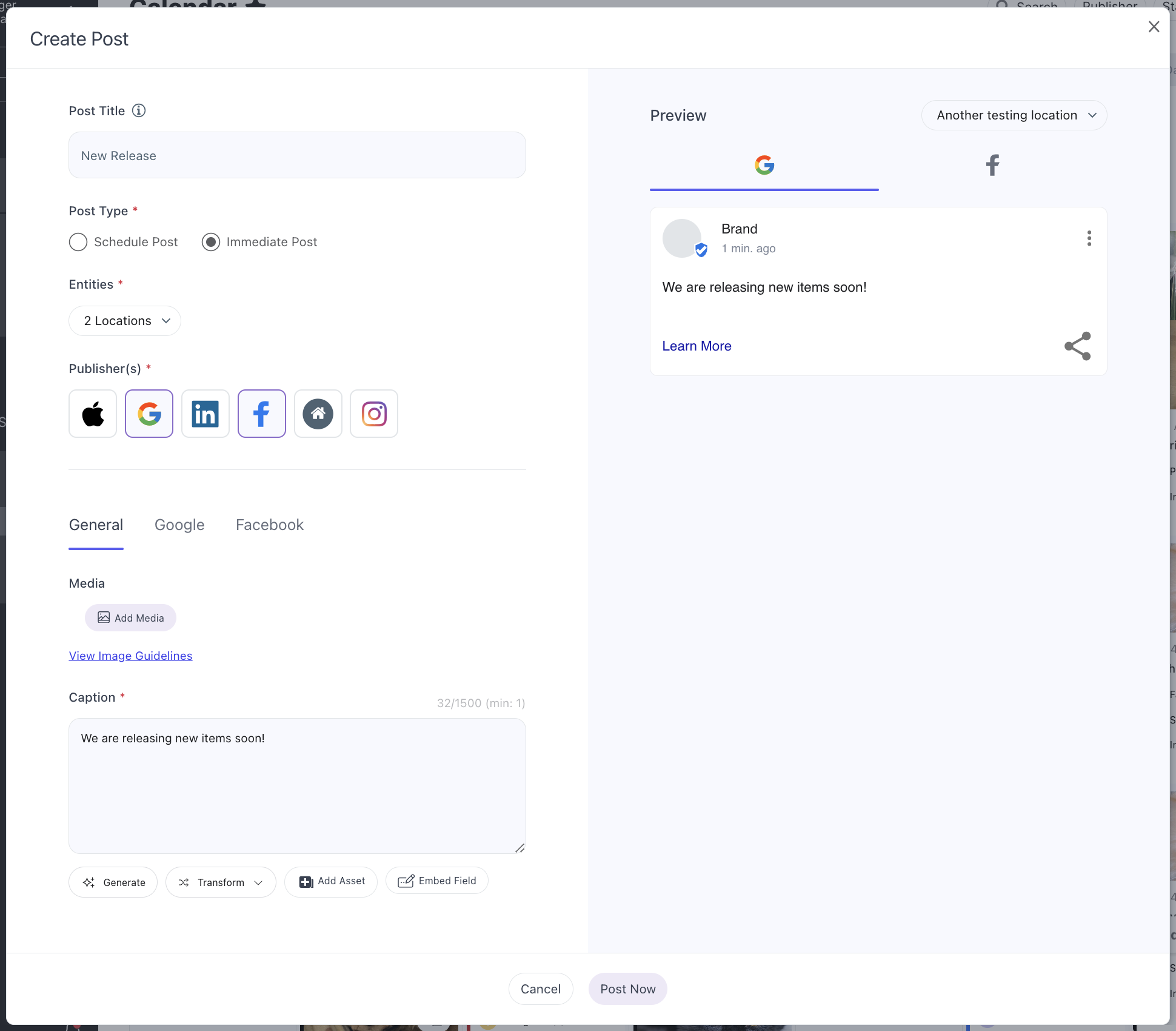Open the View Image Guidelines link
This screenshot has width=1176, height=1031.
pos(131,656)
